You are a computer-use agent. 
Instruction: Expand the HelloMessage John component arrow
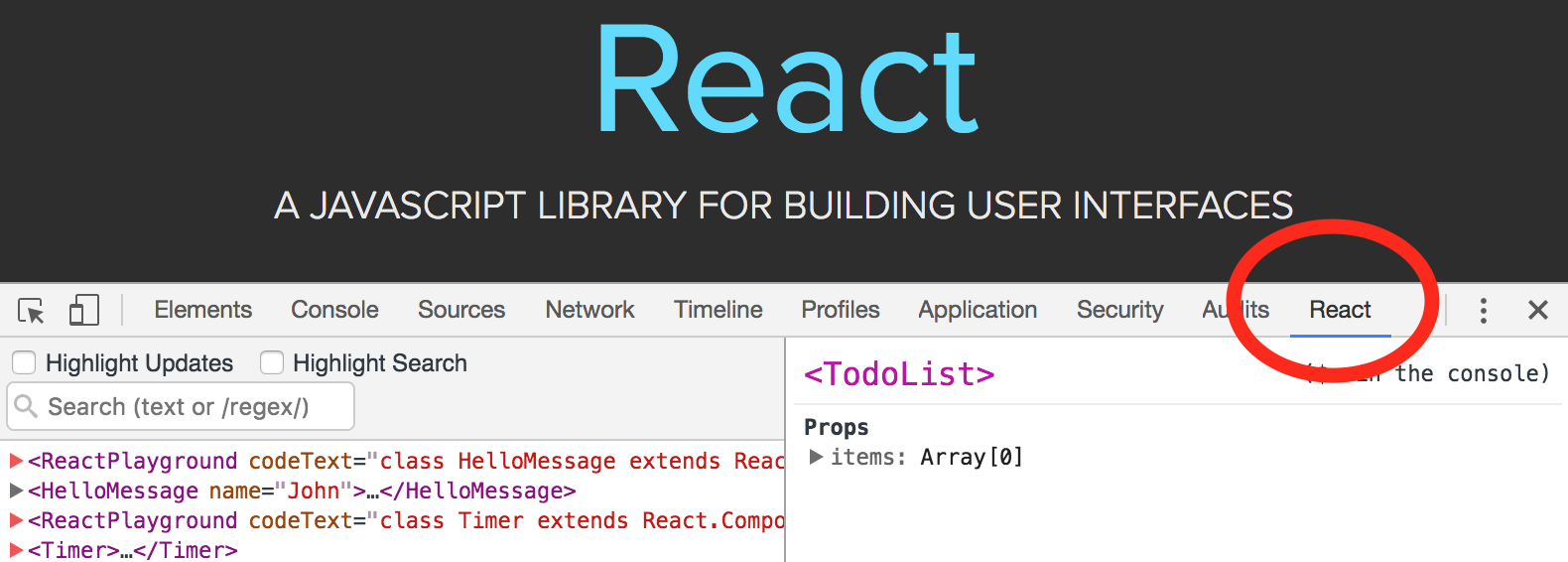(x=16, y=491)
